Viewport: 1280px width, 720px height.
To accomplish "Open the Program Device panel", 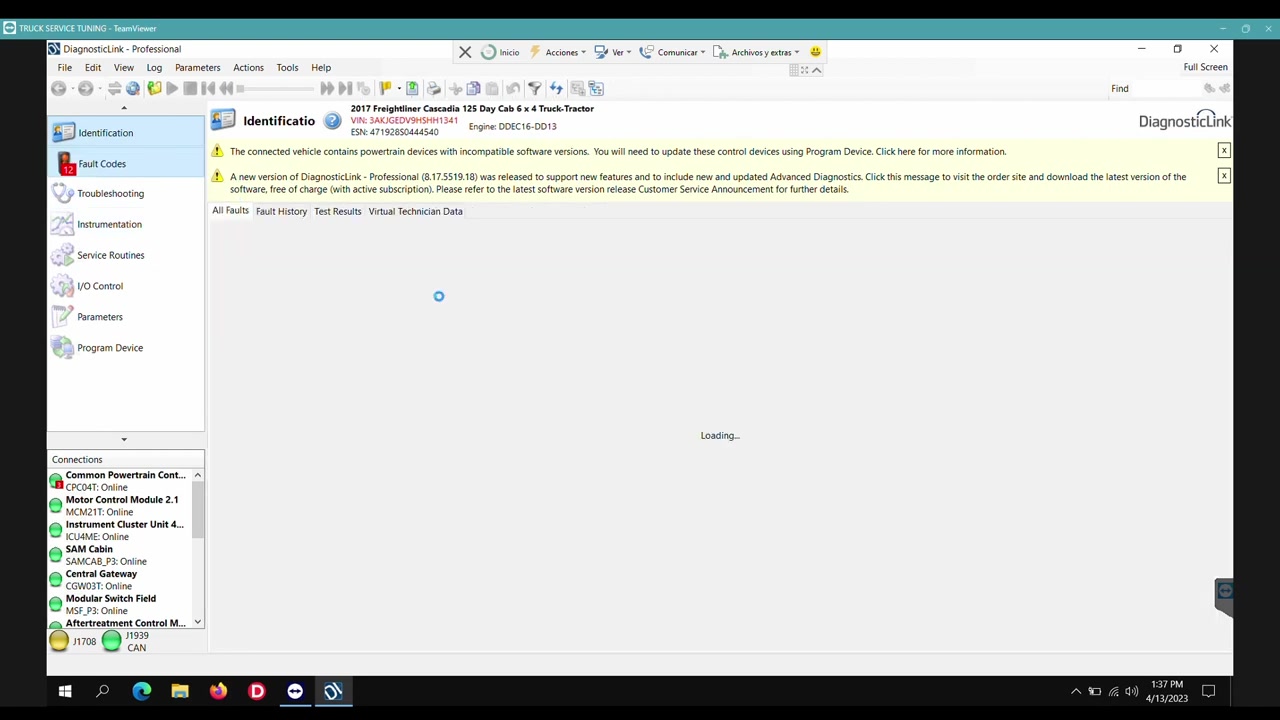I will click(125, 348).
